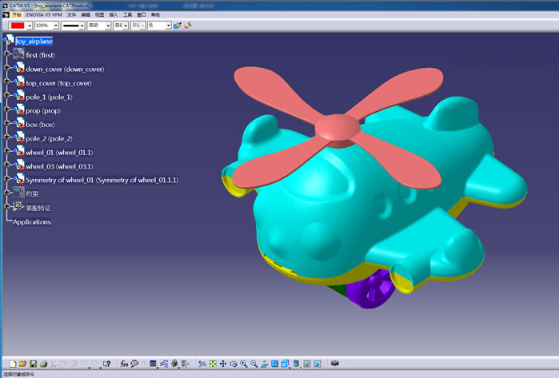The width and height of the screenshot is (559, 378).
Task: Click the Open folder icon
Action: [22, 364]
